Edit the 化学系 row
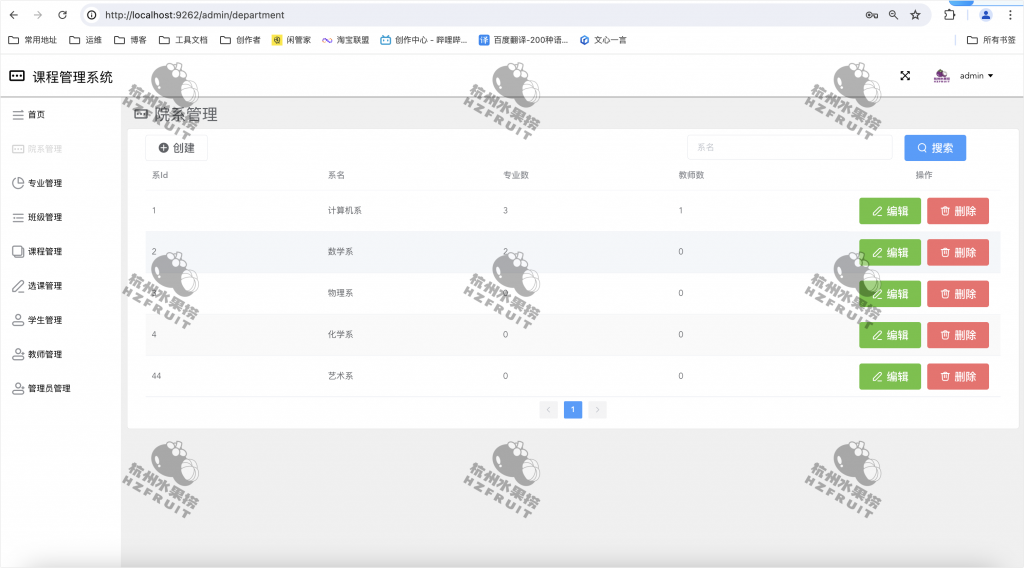The image size is (1024, 568). coord(889,335)
